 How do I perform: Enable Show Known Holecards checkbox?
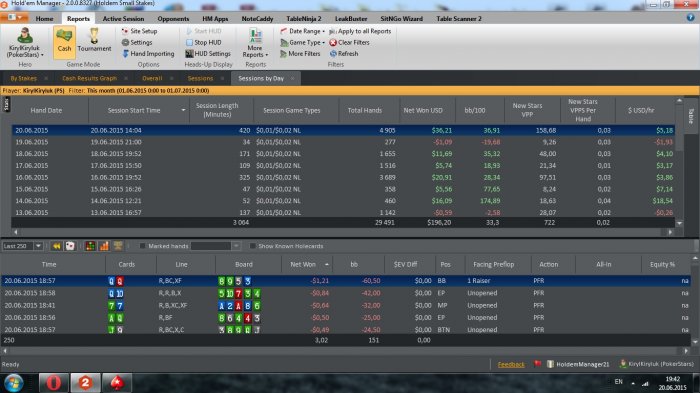(252, 246)
